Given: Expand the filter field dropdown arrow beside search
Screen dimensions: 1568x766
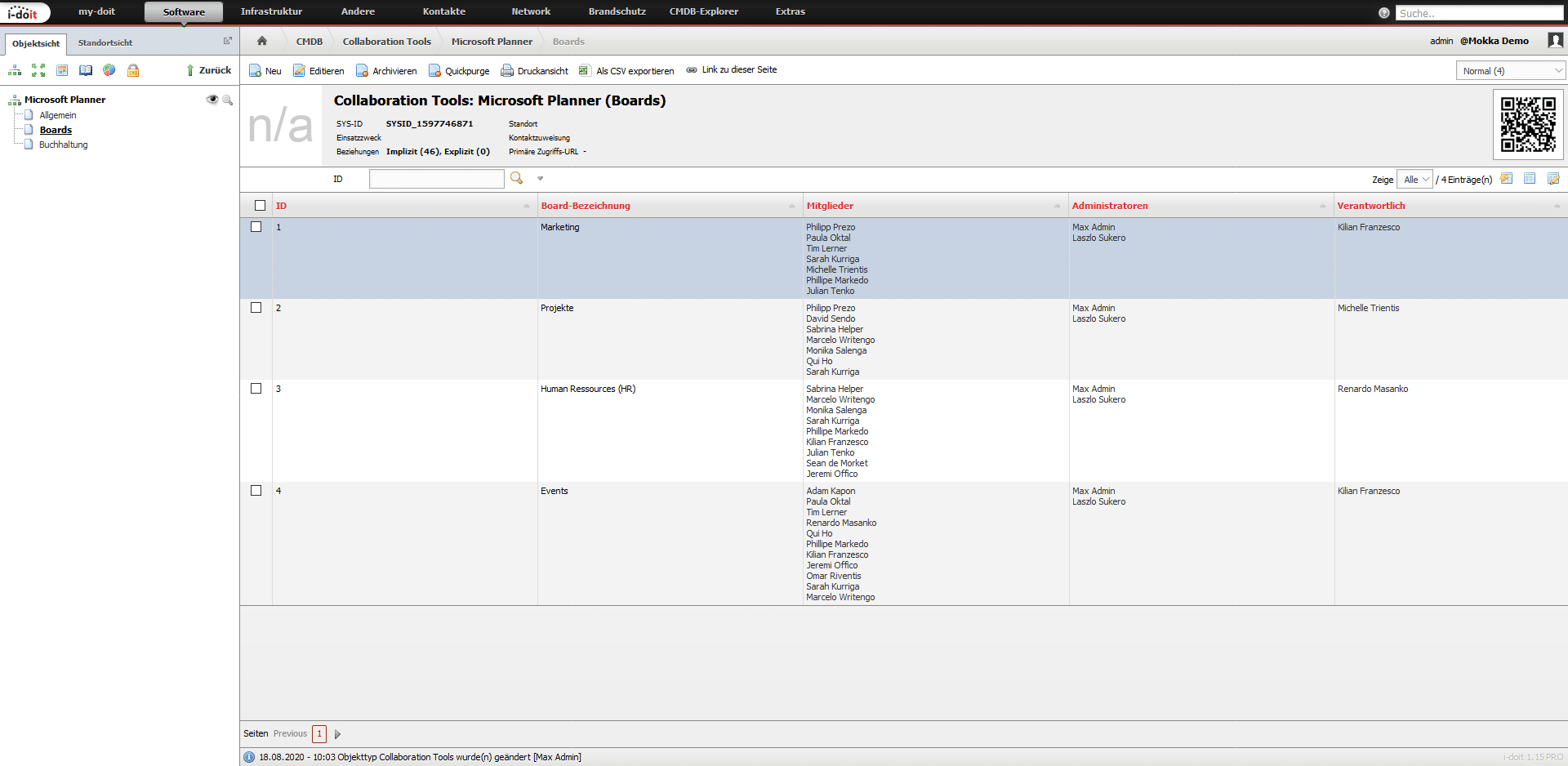Looking at the screenshot, I should pyautogui.click(x=540, y=179).
